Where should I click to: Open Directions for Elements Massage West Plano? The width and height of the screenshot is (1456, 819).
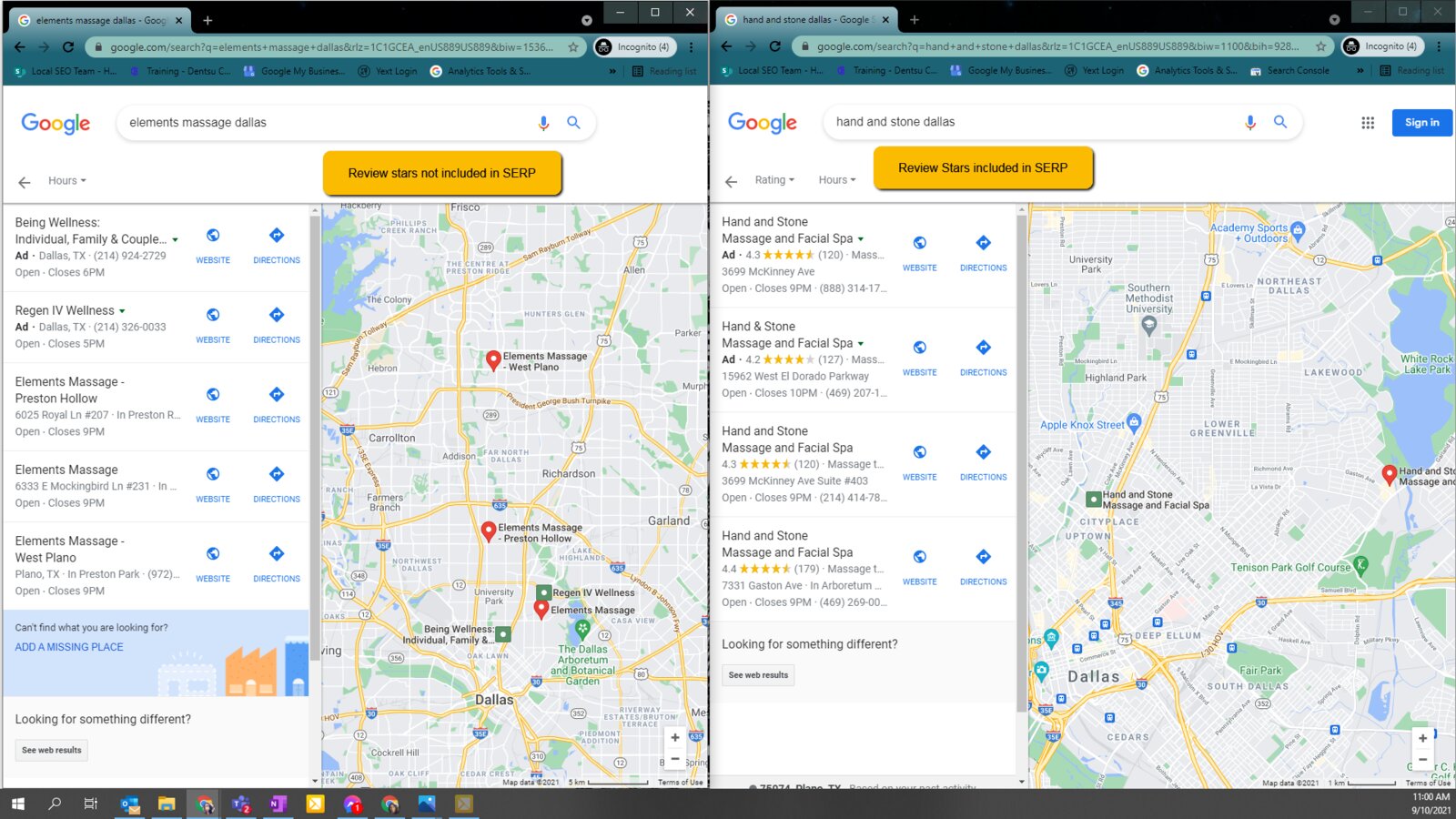[x=277, y=554]
